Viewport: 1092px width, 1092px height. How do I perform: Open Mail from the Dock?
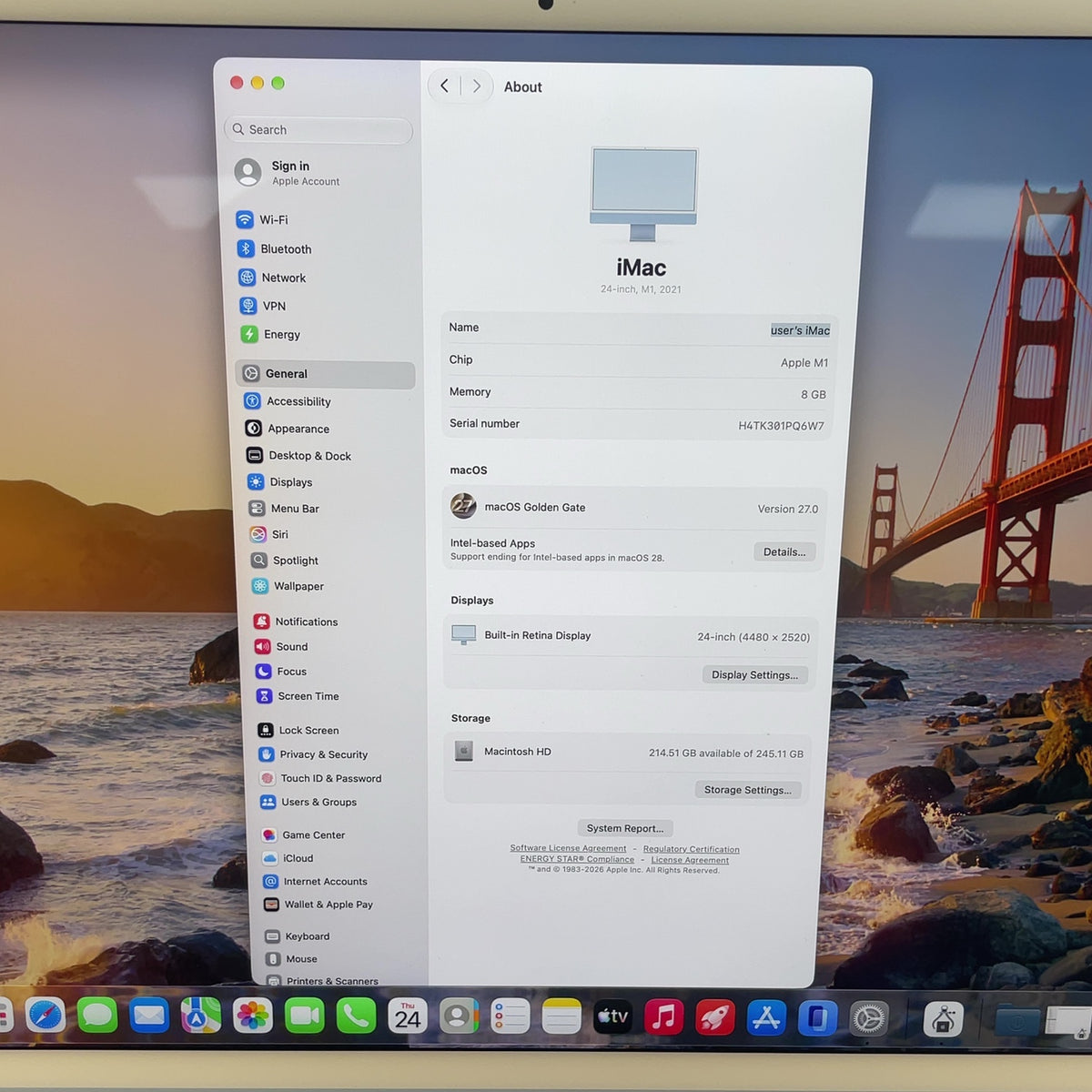pos(149,1016)
